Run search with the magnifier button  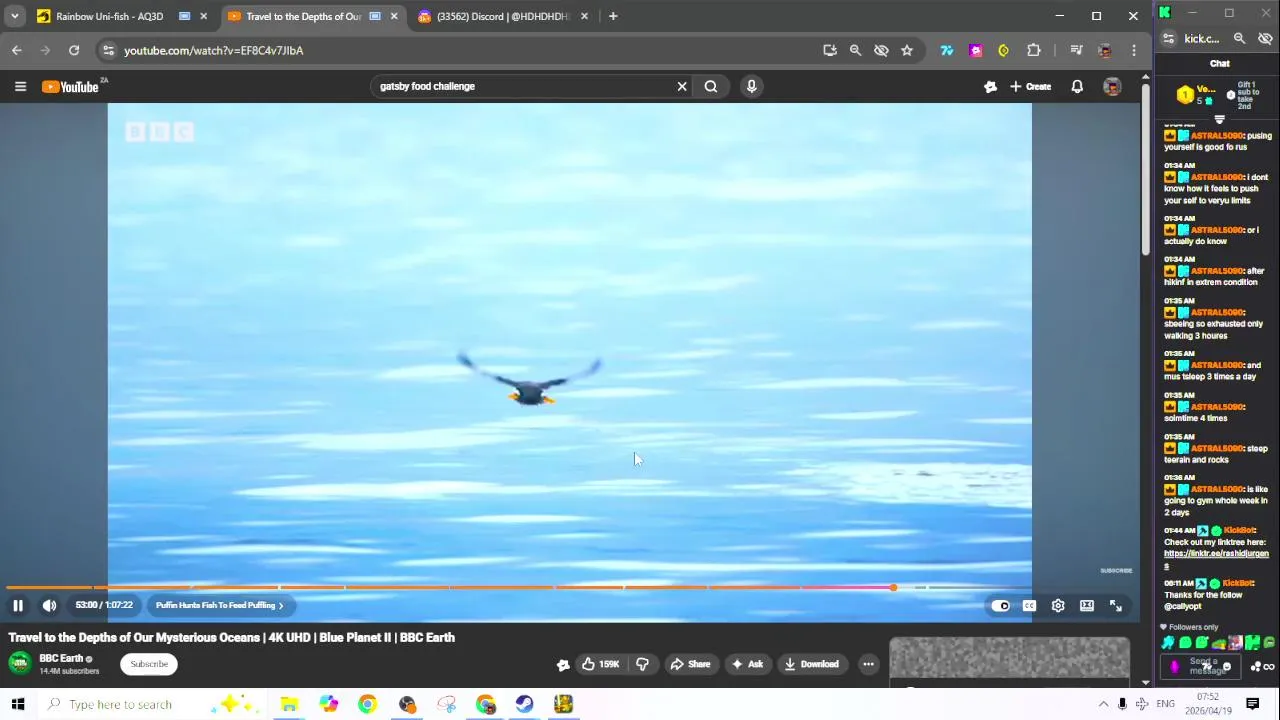[x=711, y=86]
